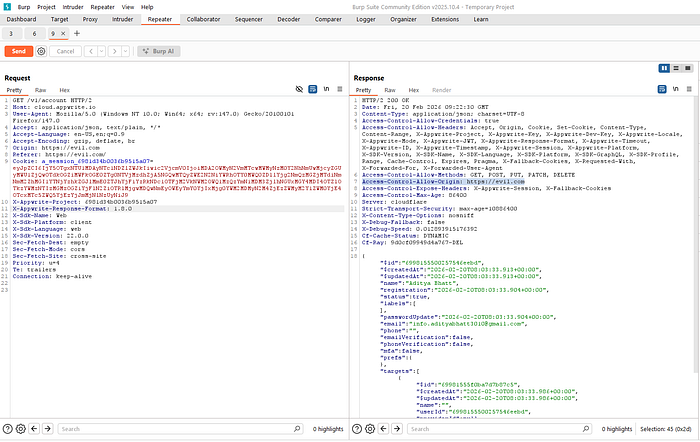The height and width of the screenshot is (442, 700).
Task: Select side-by-side layout view icon
Action: pos(664,68)
